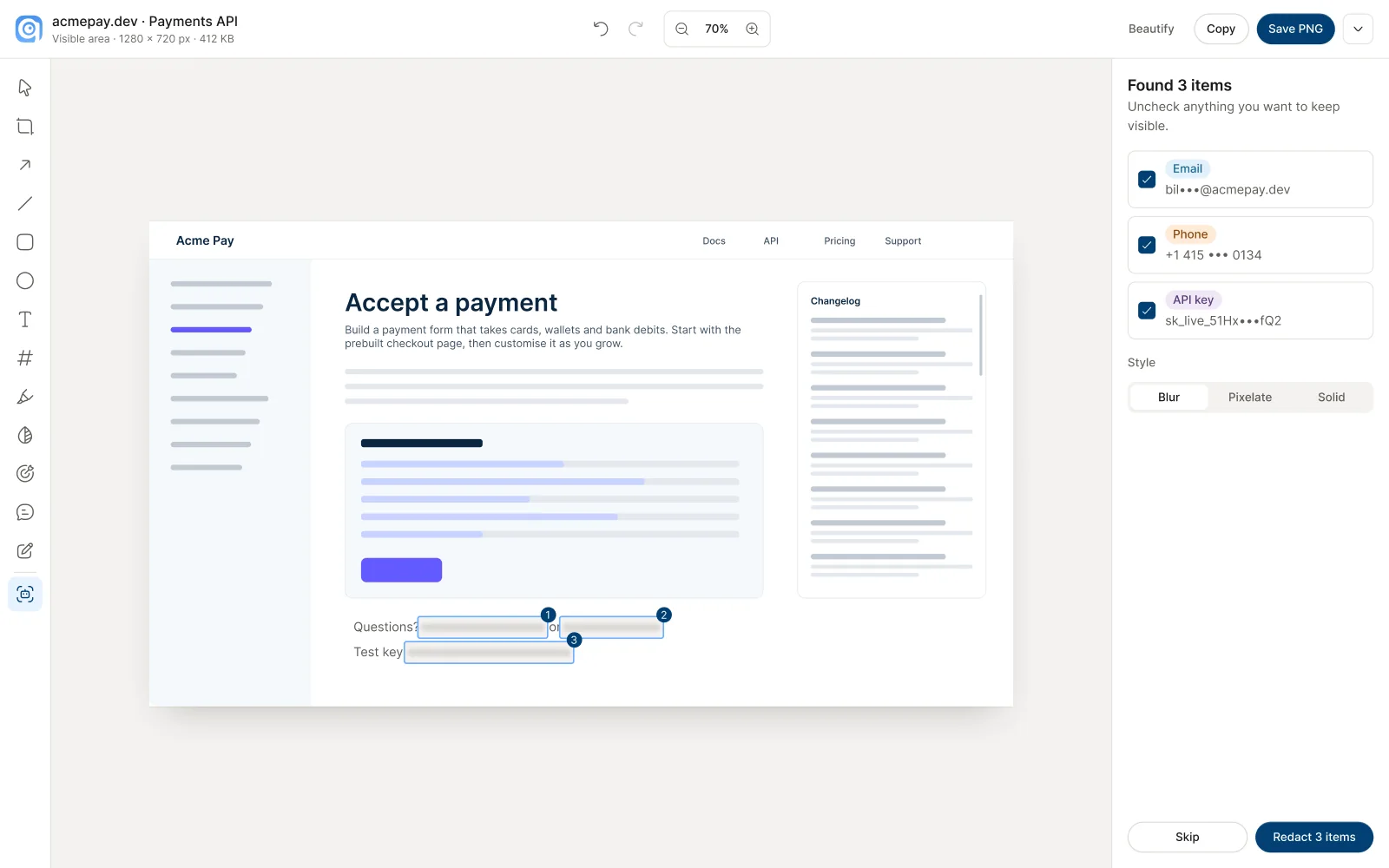1389x868 pixels.
Task: Undo the last action
Action: 601,29
